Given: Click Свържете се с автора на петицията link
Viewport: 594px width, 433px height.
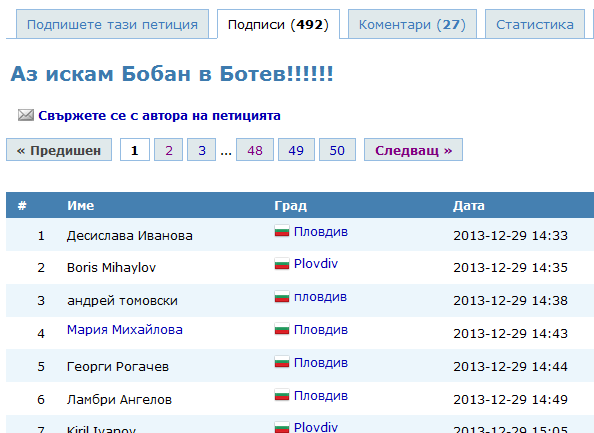Looking at the screenshot, I should [159, 116].
